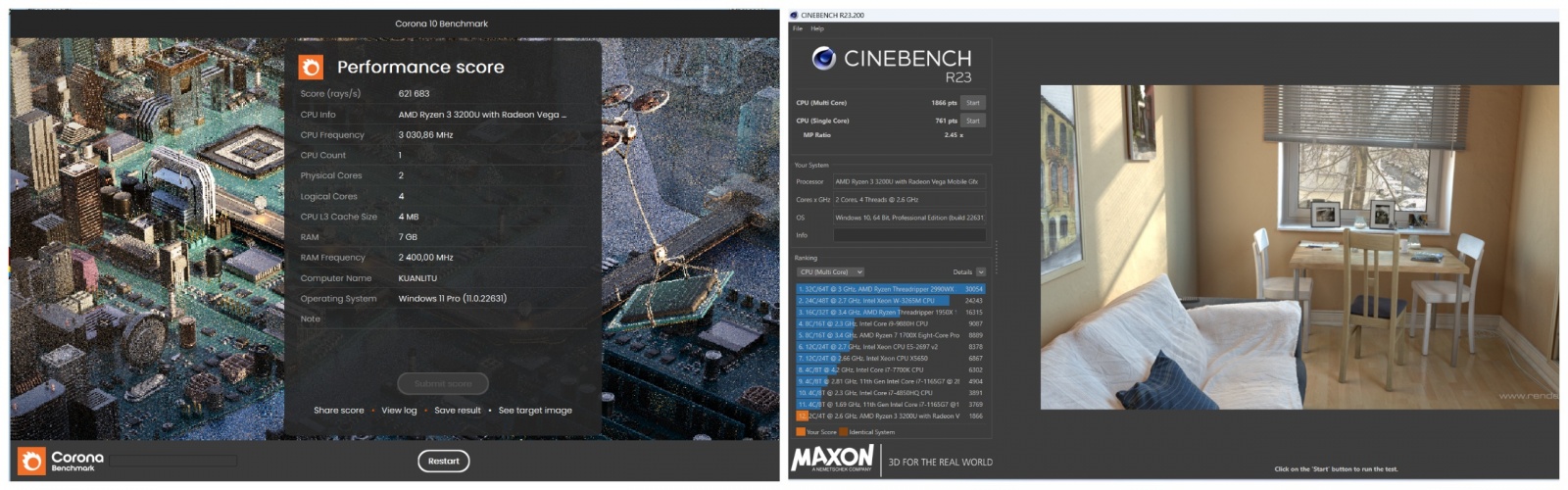Viewport: 1568px width, 490px height.
Task: Open the View log link
Action: point(399,411)
